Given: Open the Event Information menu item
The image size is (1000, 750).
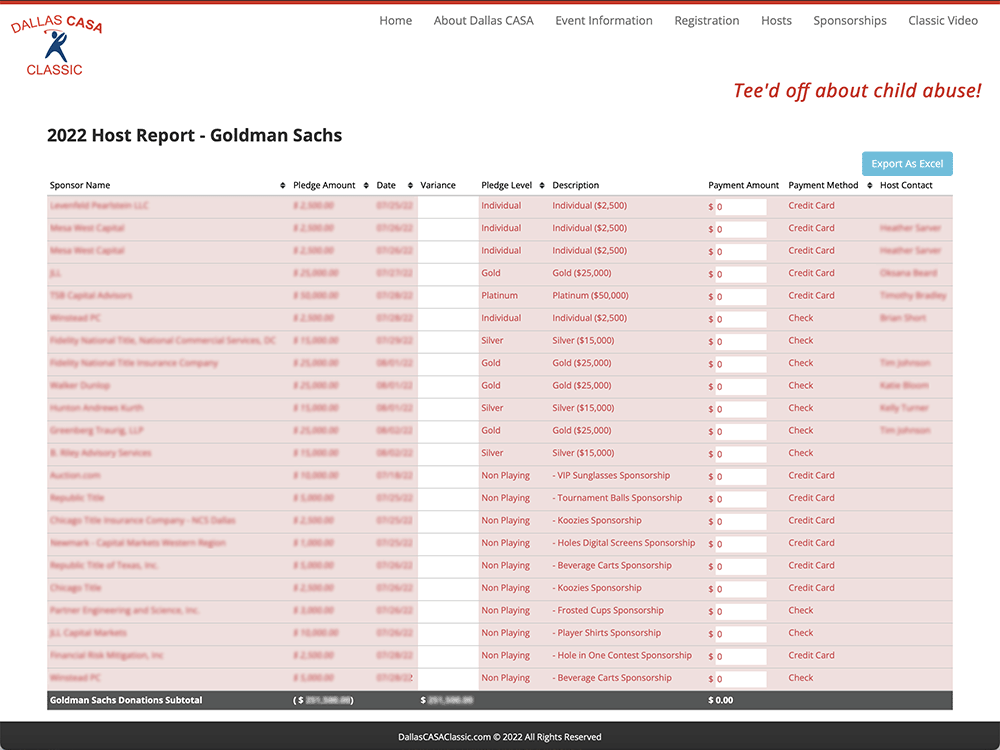Looking at the screenshot, I should click(603, 20).
